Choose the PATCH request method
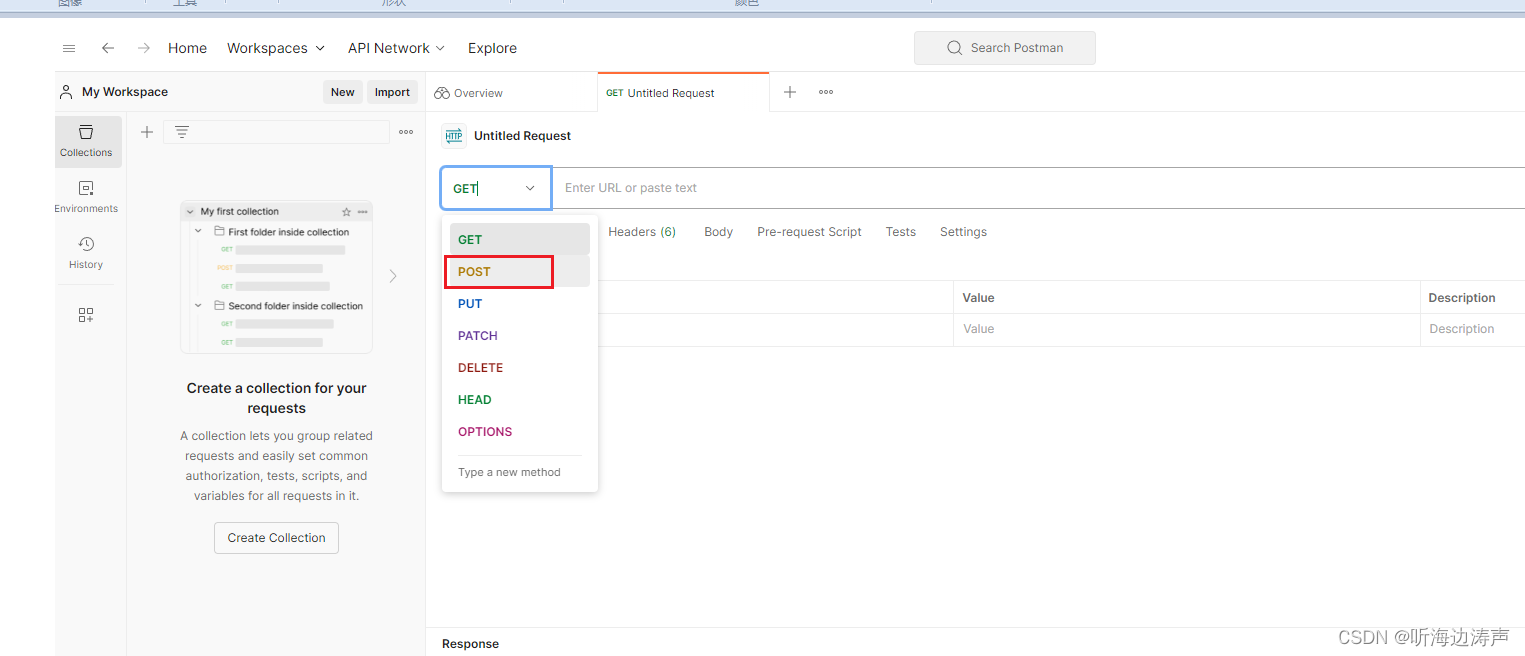The height and width of the screenshot is (656, 1525). coord(477,335)
